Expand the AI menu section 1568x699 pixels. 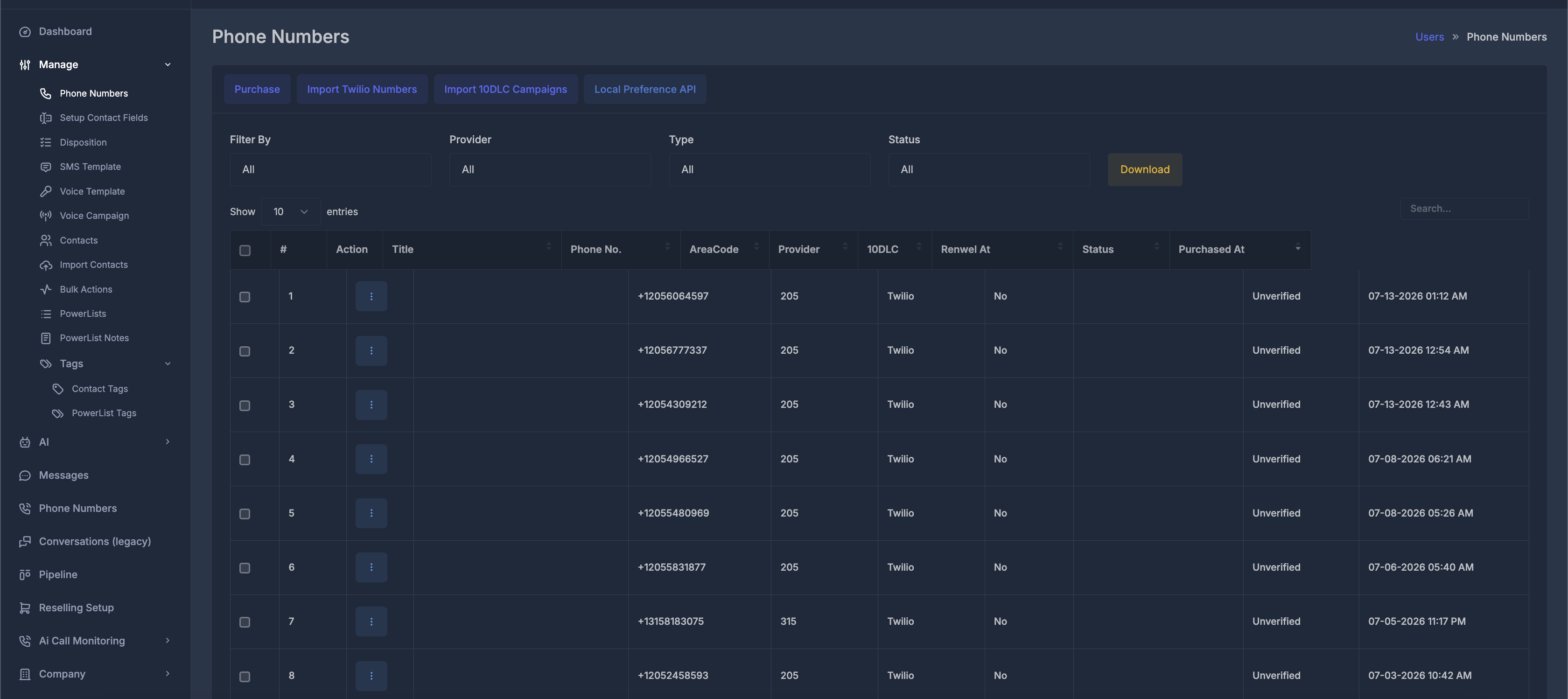point(96,442)
